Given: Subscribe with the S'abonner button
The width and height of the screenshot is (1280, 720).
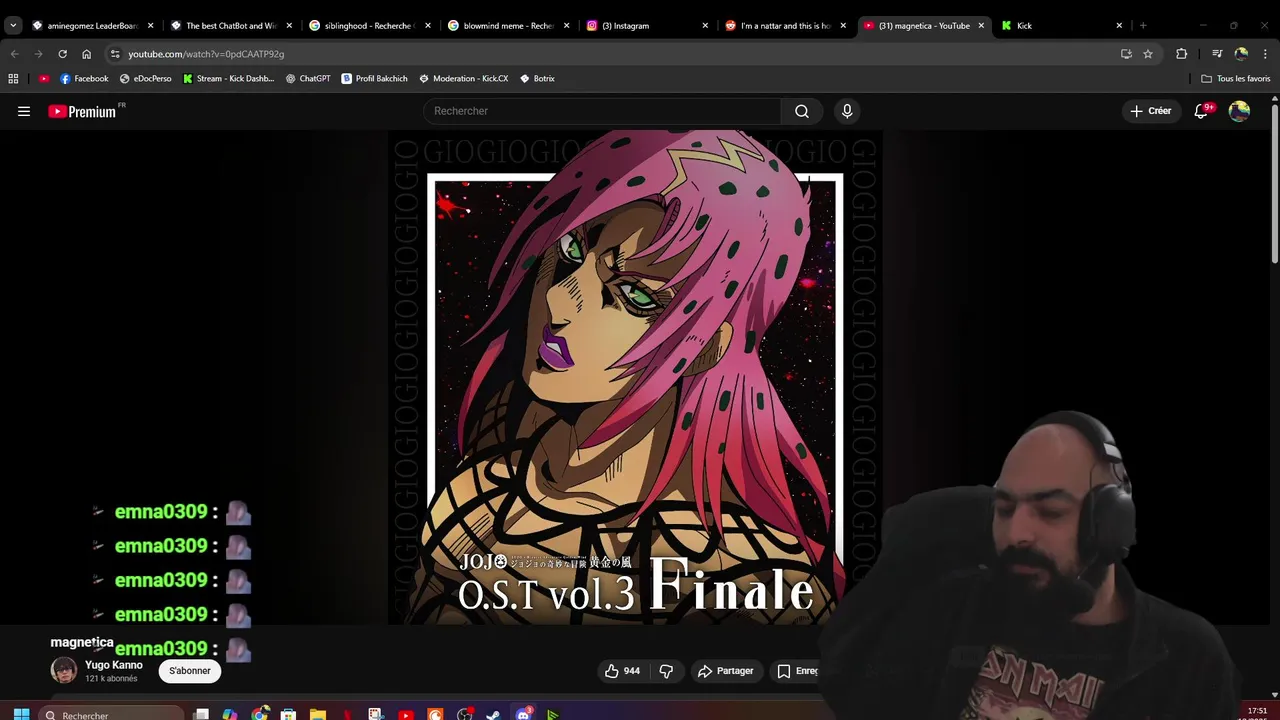Looking at the screenshot, I should [x=190, y=671].
